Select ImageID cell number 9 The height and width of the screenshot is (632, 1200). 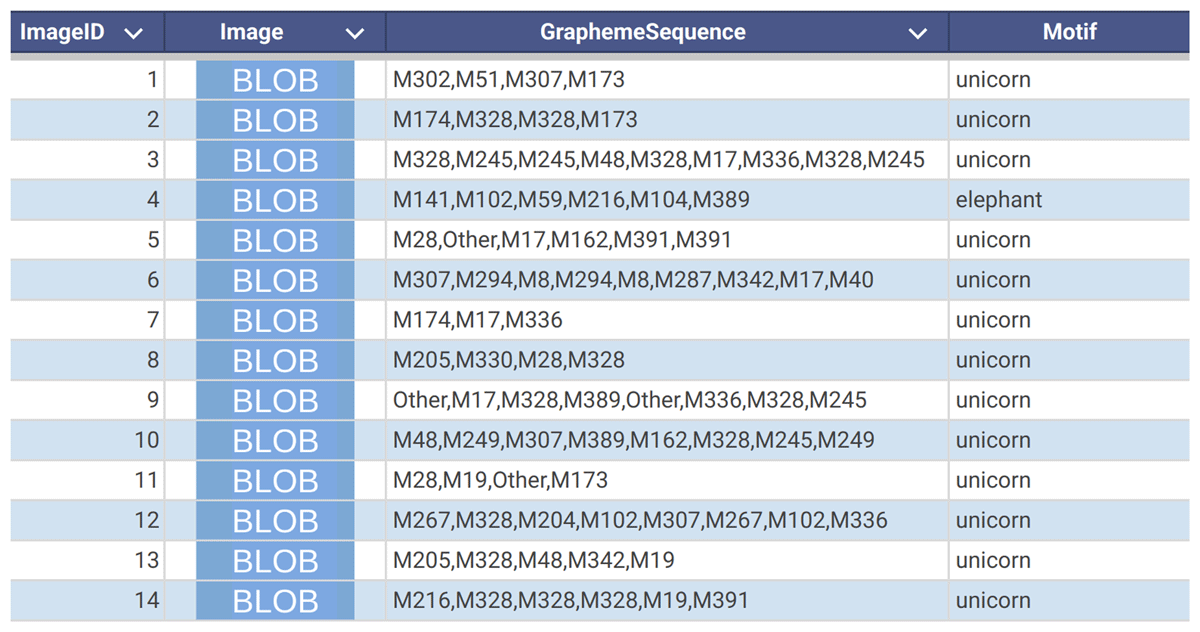[x=88, y=400]
